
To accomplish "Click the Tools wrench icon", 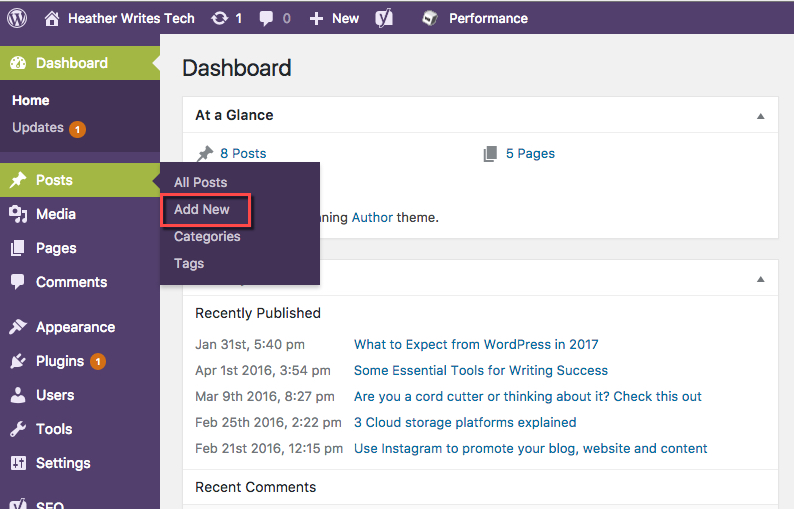I will [x=18, y=429].
